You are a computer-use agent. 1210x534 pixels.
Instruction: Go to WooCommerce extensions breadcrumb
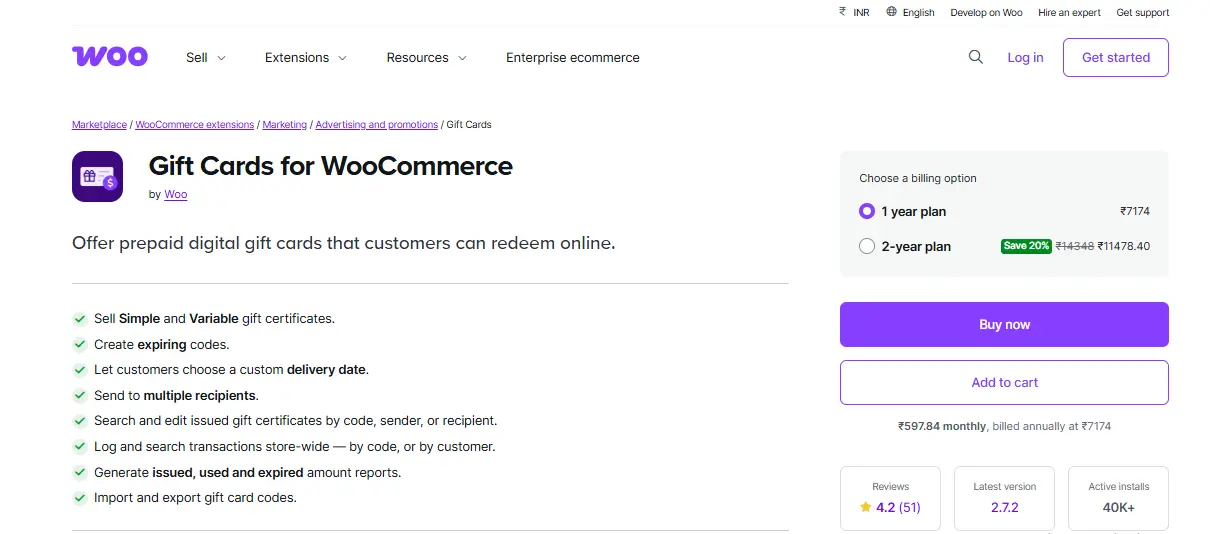(x=195, y=125)
